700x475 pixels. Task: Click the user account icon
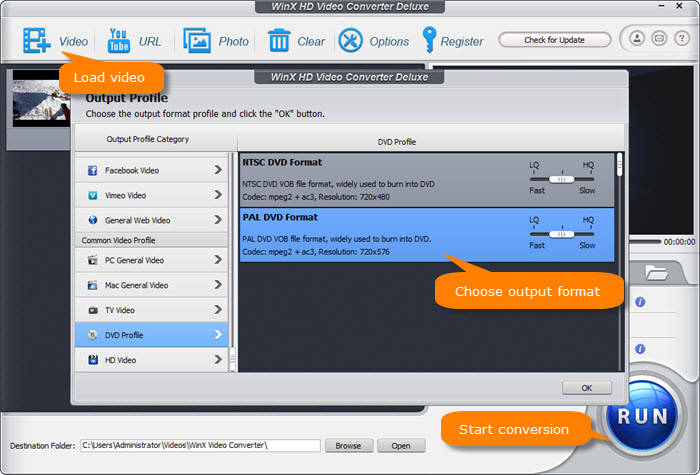pos(637,38)
